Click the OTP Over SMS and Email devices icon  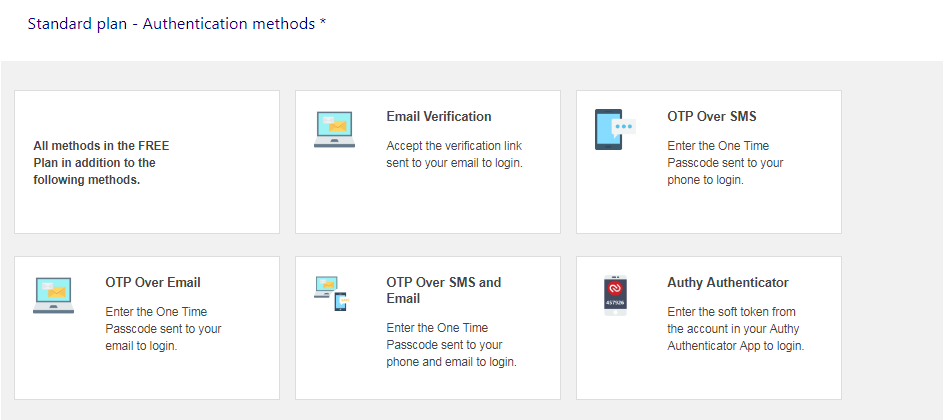click(333, 294)
